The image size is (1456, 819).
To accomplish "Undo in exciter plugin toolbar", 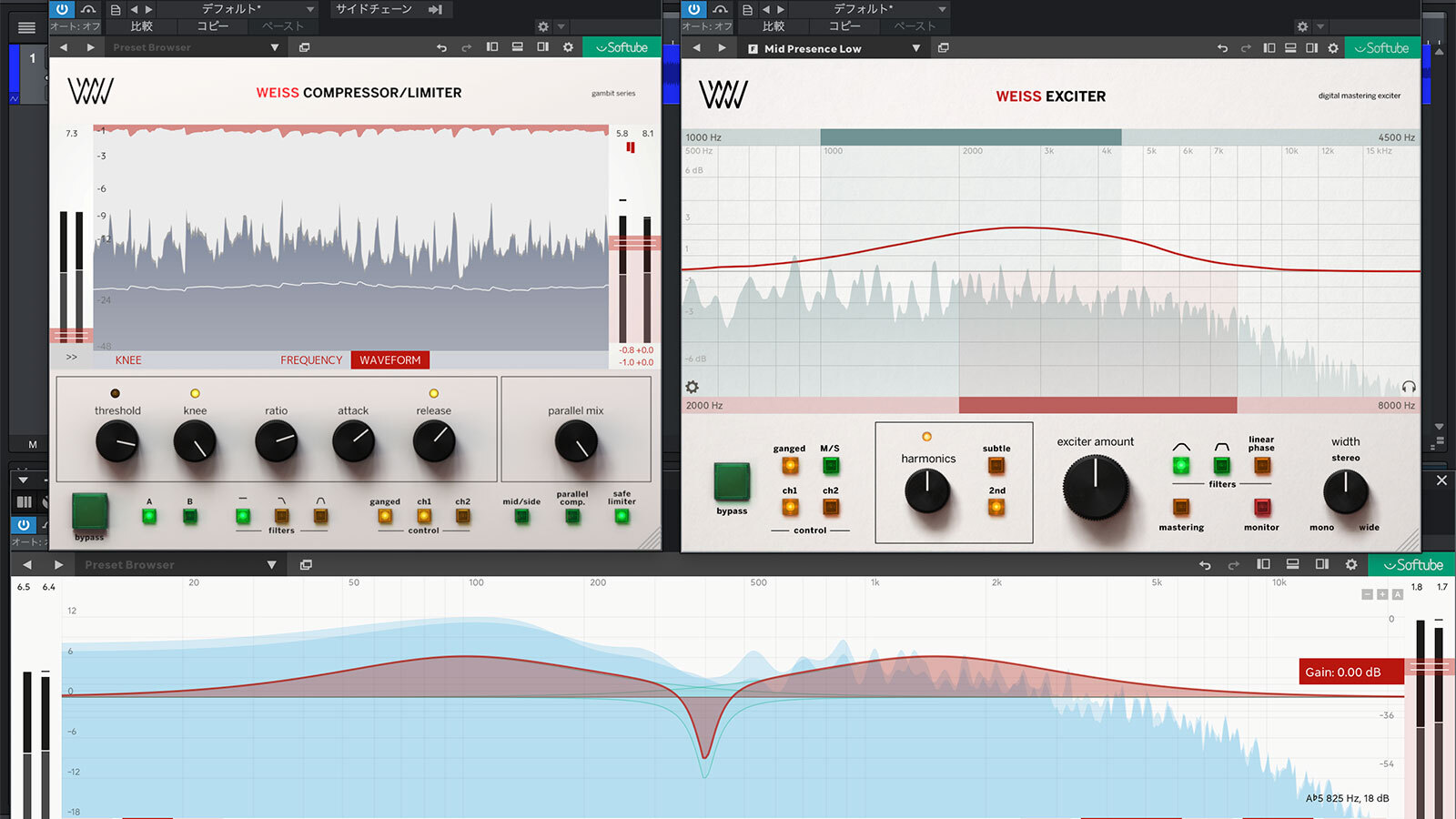I will tap(1222, 48).
